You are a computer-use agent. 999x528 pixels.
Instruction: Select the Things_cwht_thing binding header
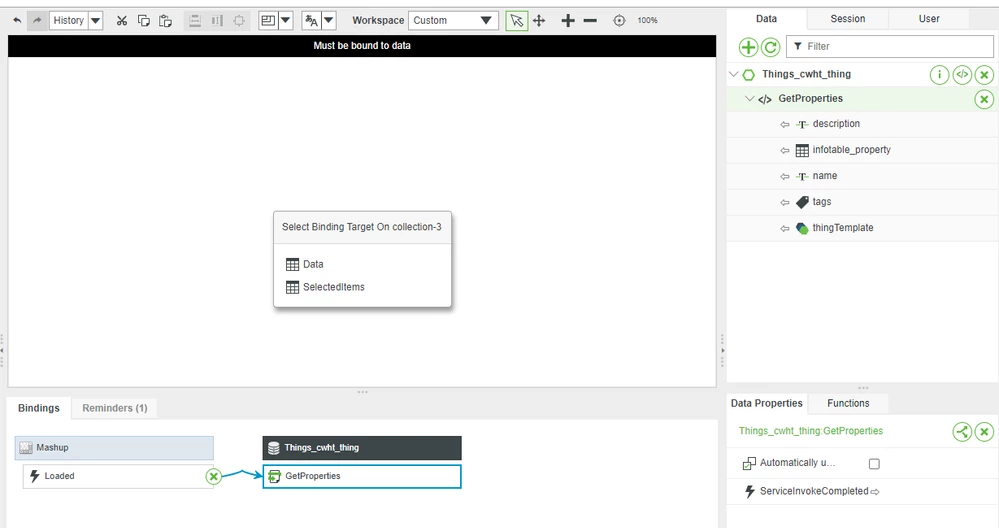click(x=362, y=448)
